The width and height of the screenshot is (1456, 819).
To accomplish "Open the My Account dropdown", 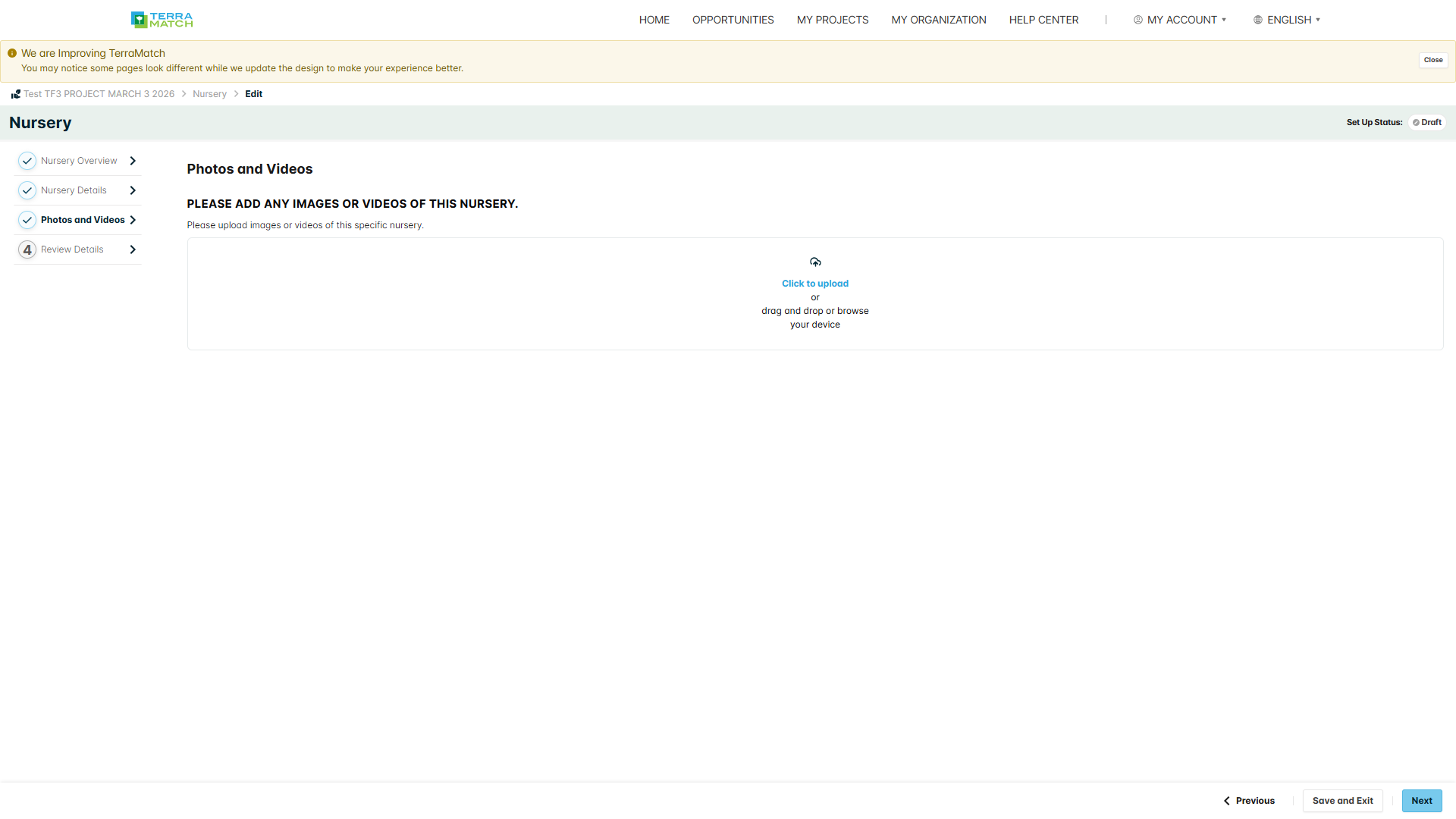I will click(x=1180, y=20).
